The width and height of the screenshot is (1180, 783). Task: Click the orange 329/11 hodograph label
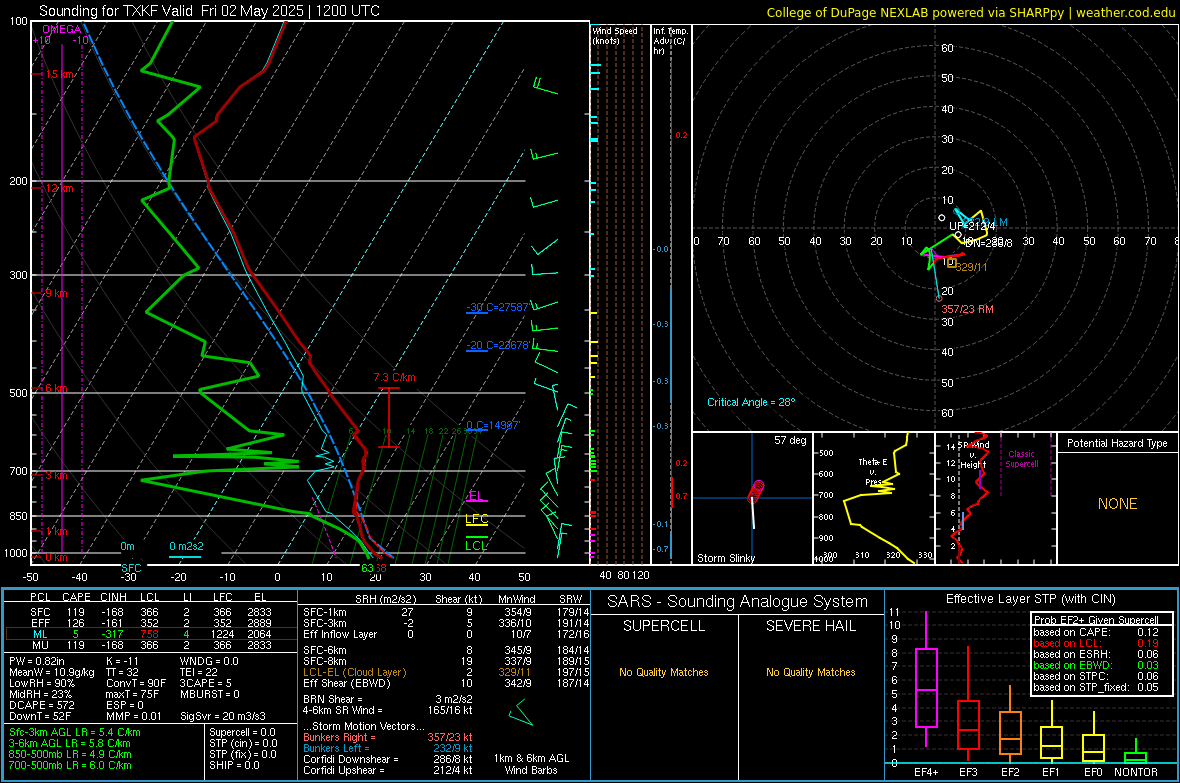coord(972,267)
